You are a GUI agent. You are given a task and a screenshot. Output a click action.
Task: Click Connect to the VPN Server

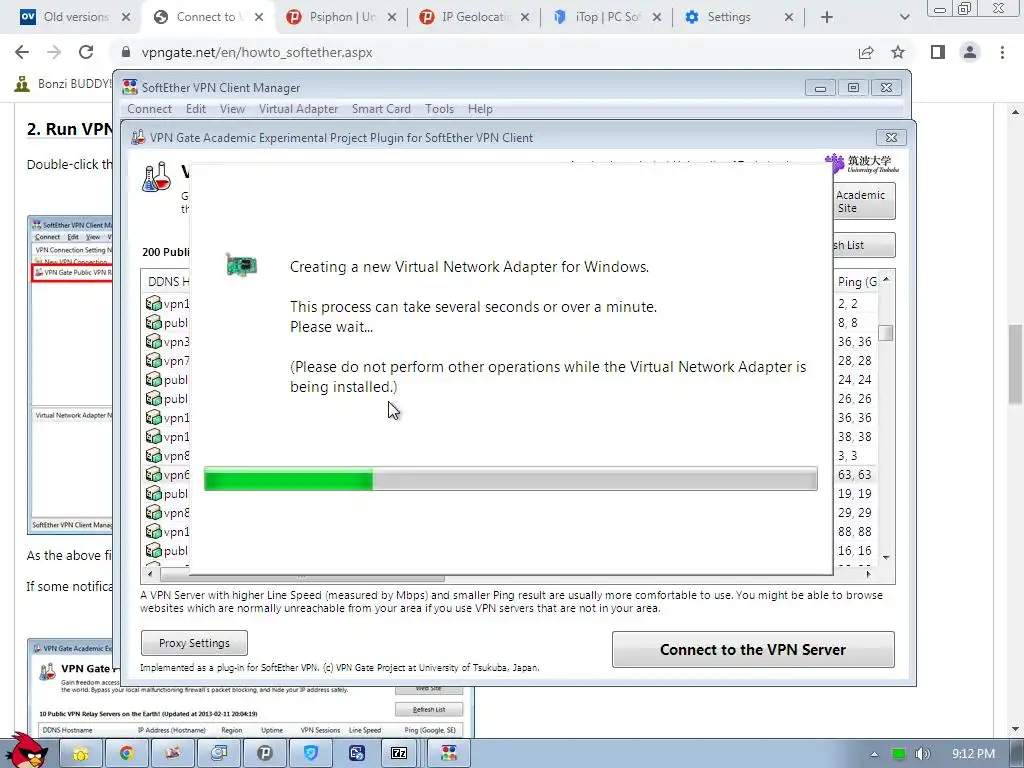click(753, 650)
